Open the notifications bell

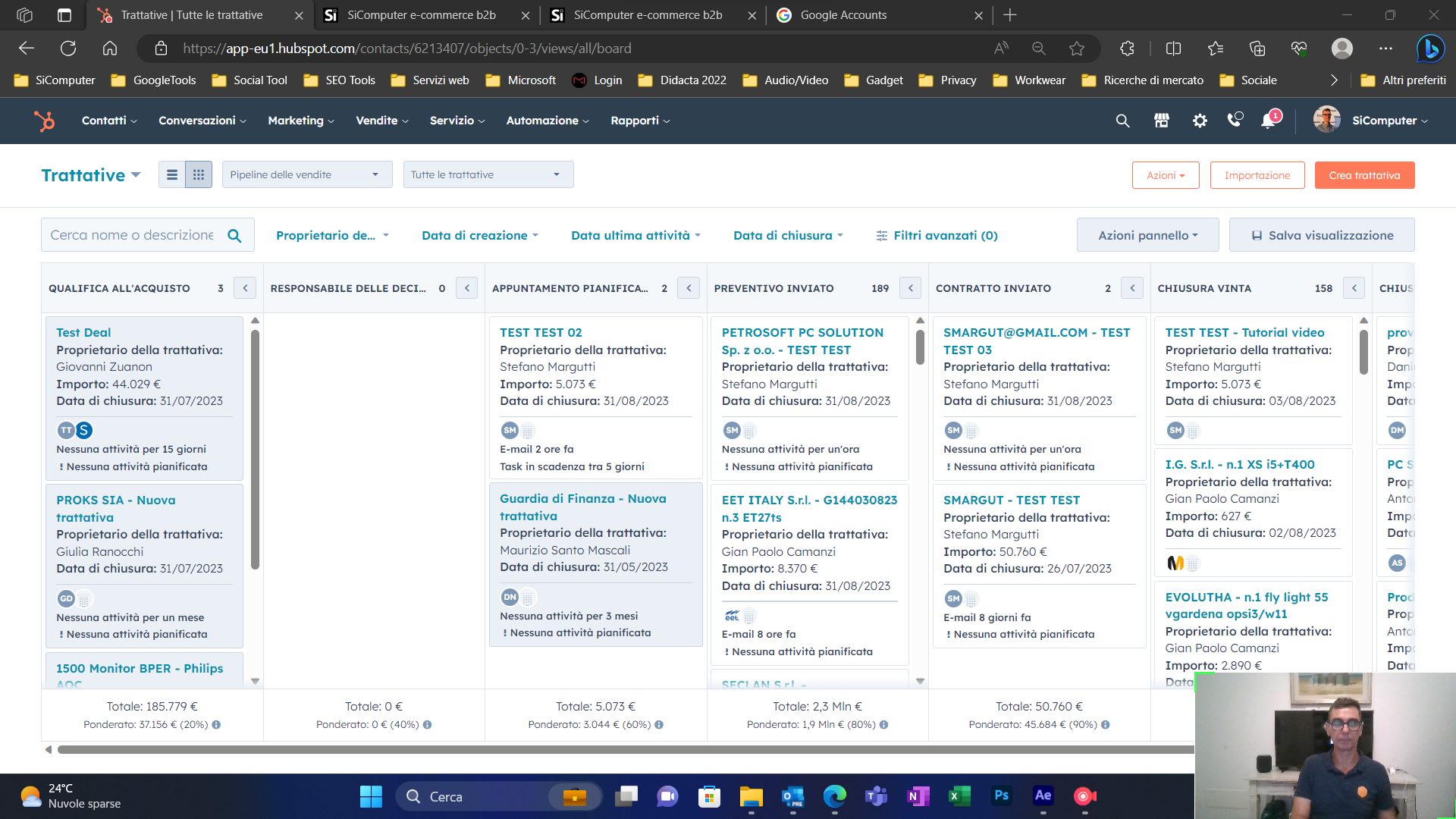point(1269,121)
